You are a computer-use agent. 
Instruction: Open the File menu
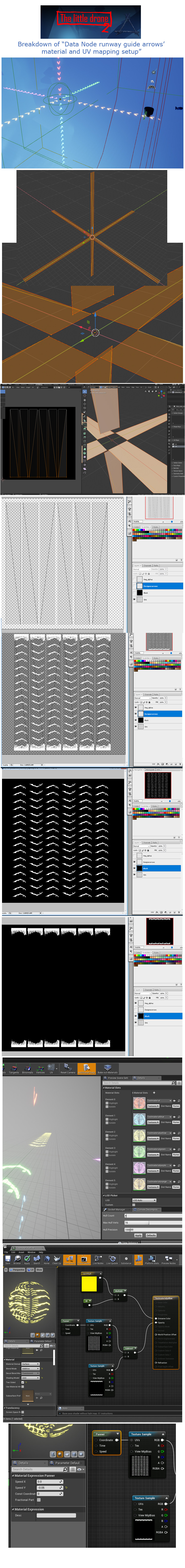click(6, 1252)
